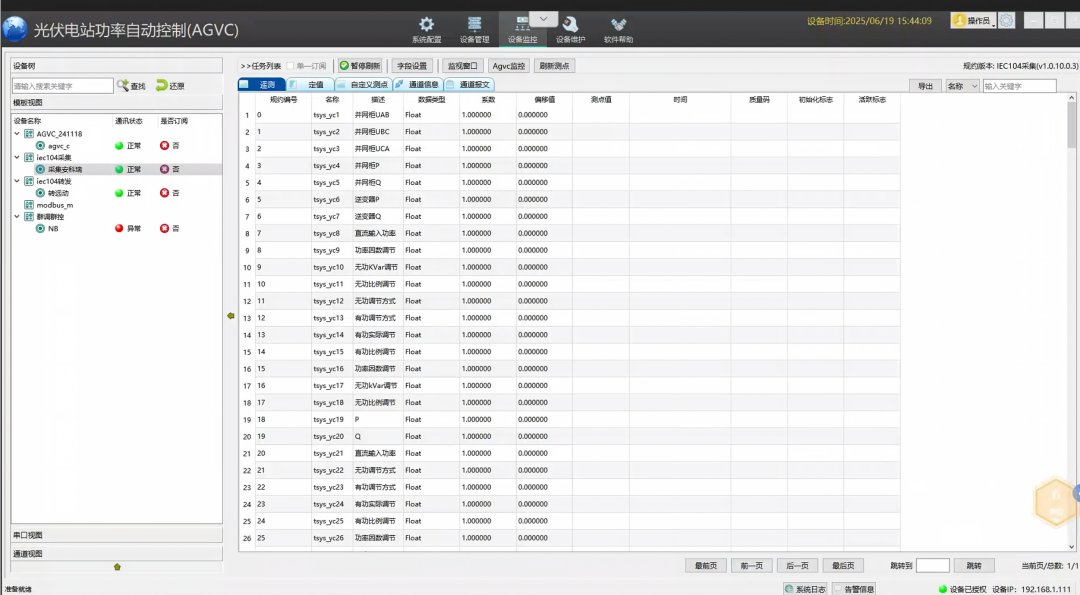Screen dimensions: 1080x595
Task: Click the 系统日志 status bar icon
Action: point(789,589)
